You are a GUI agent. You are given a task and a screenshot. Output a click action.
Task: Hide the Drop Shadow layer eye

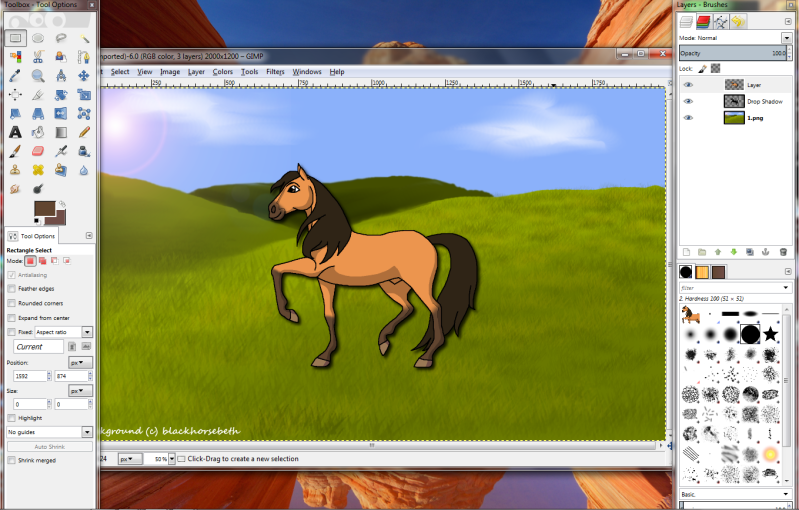pyautogui.click(x=688, y=101)
